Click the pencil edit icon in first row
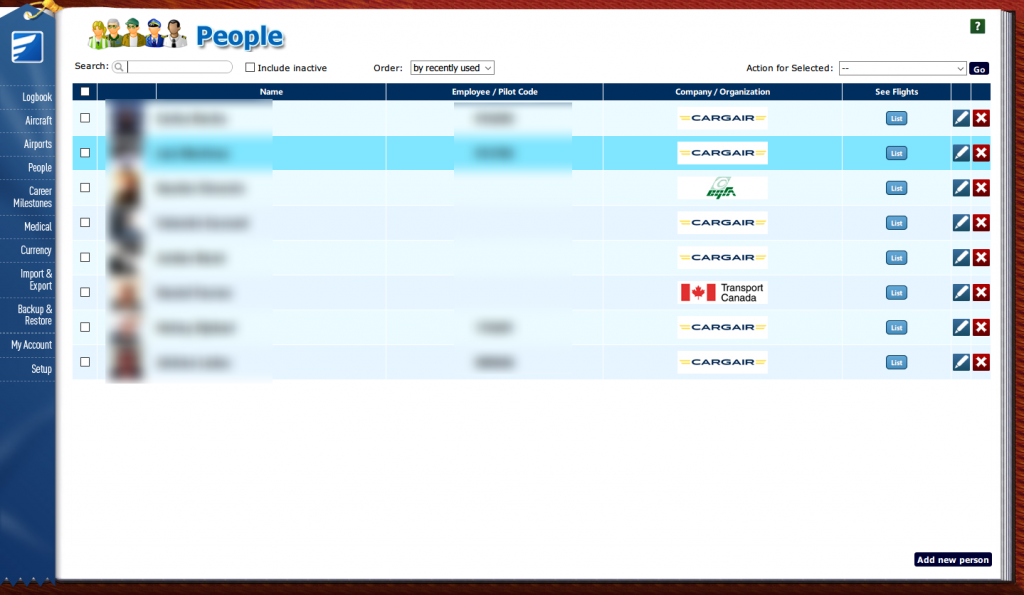 point(961,118)
